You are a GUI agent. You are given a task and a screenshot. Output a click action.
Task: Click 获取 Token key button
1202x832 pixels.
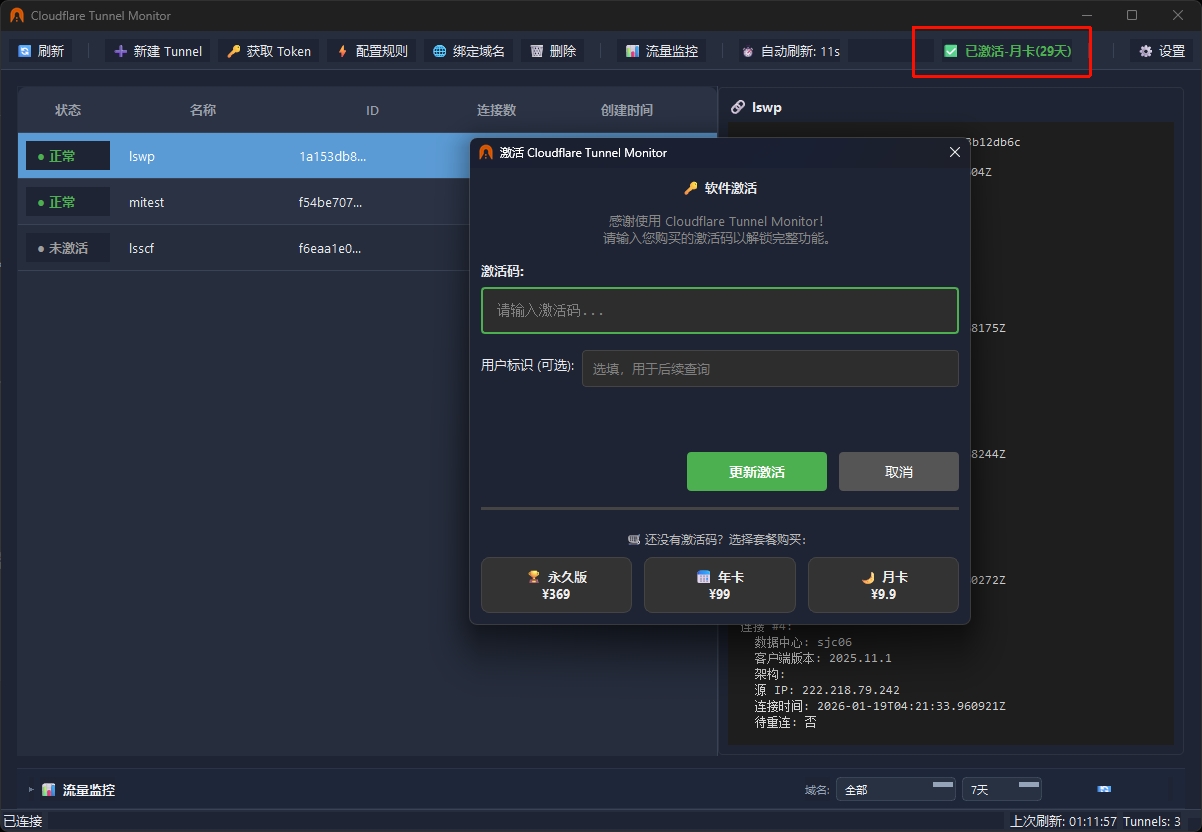[268, 51]
